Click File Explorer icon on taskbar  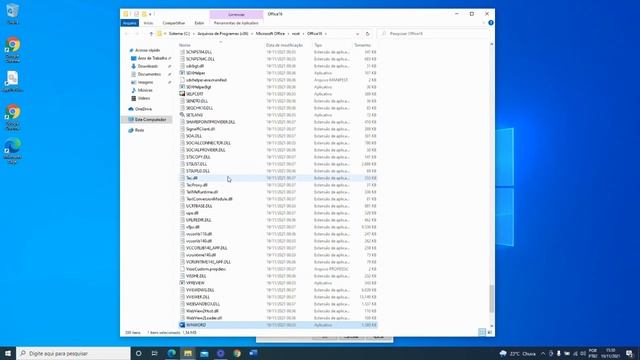[x=188, y=353]
